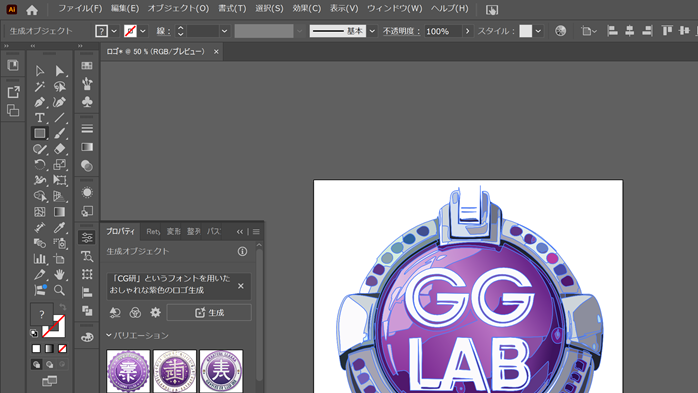Select the Zoom tool magnifier
This screenshot has height=393, width=698.
[59, 290]
